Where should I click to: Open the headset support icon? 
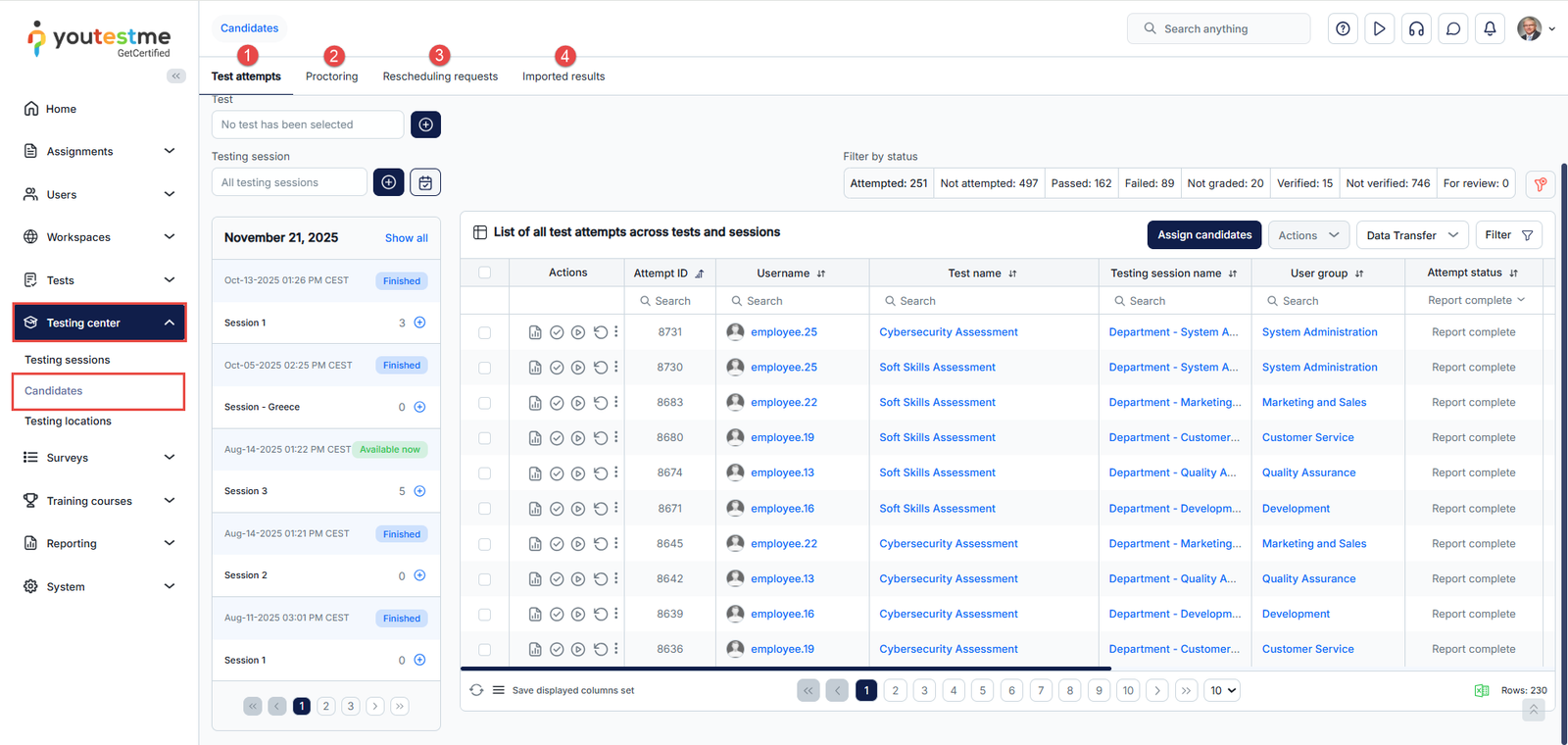[x=1416, y=28]
